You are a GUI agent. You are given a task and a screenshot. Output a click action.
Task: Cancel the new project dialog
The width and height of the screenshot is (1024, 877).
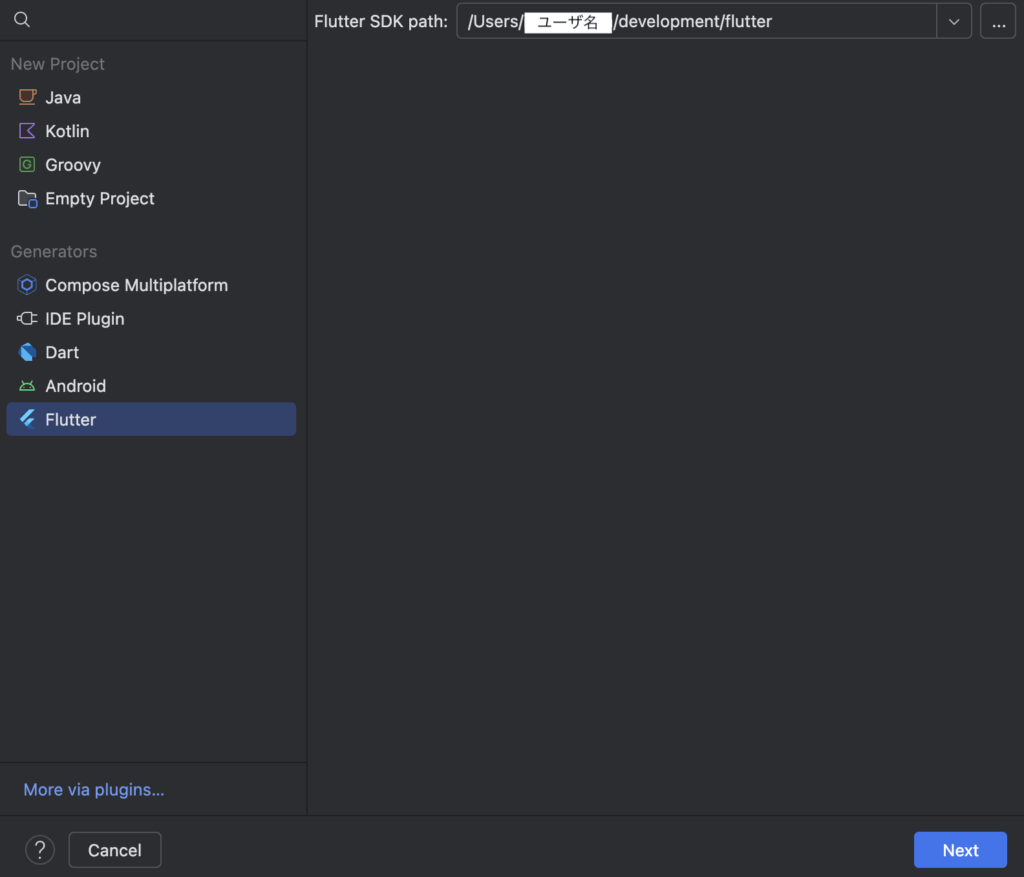[115, 850]
